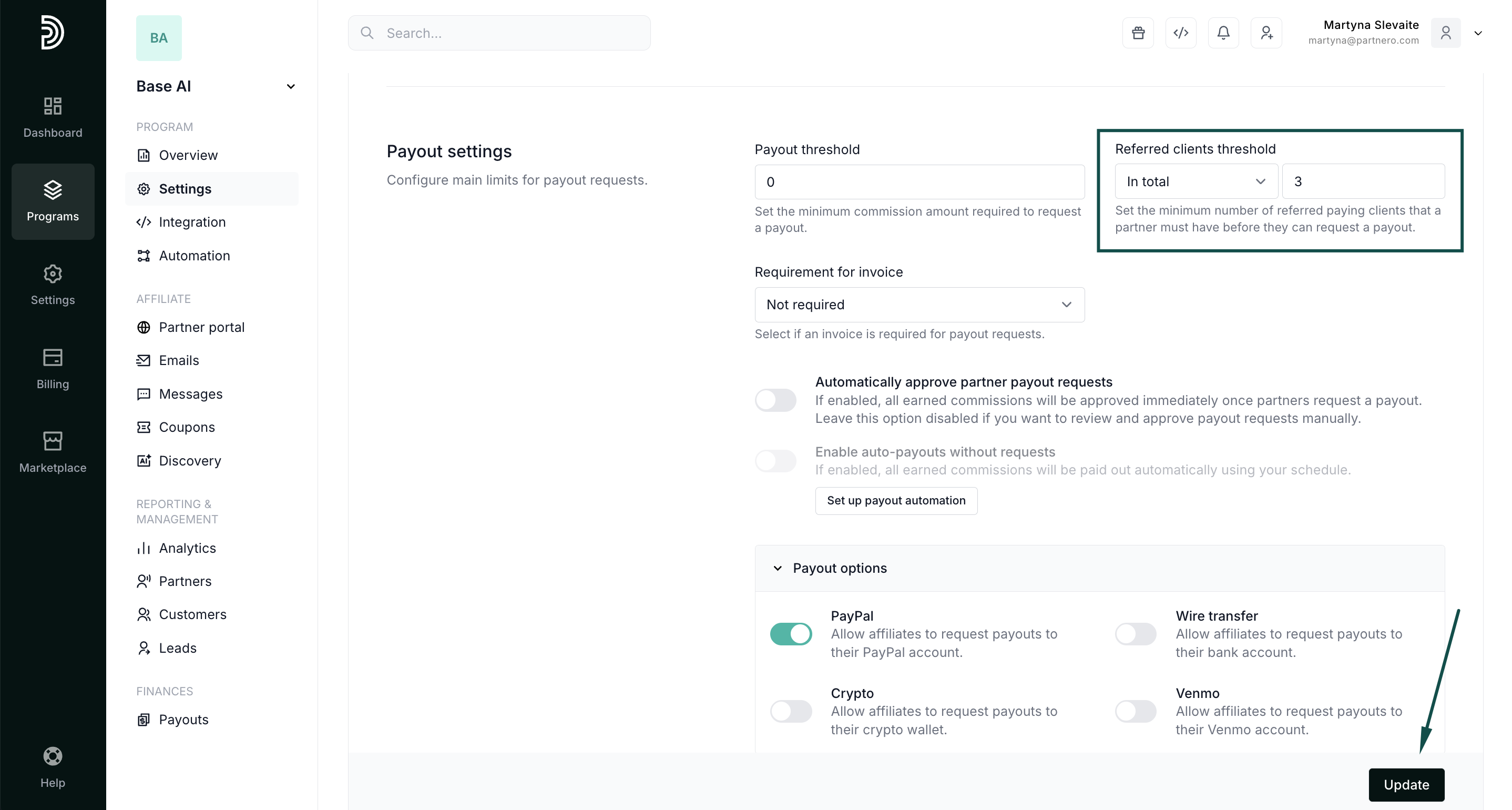Click the Update button

pyautogui.click(x=1406, y=784)
